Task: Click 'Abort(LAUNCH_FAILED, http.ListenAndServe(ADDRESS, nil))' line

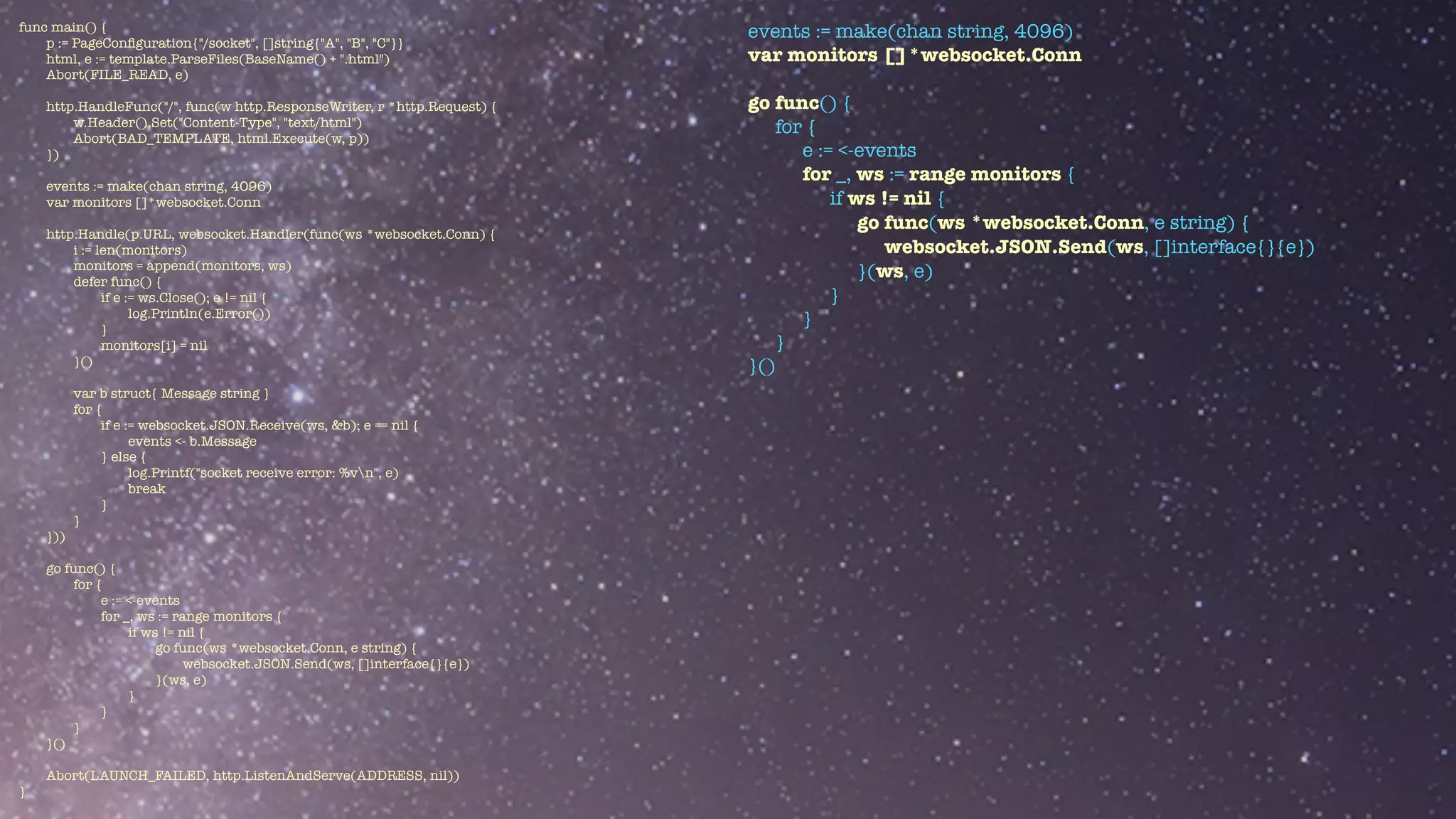Action: (253, 776)
